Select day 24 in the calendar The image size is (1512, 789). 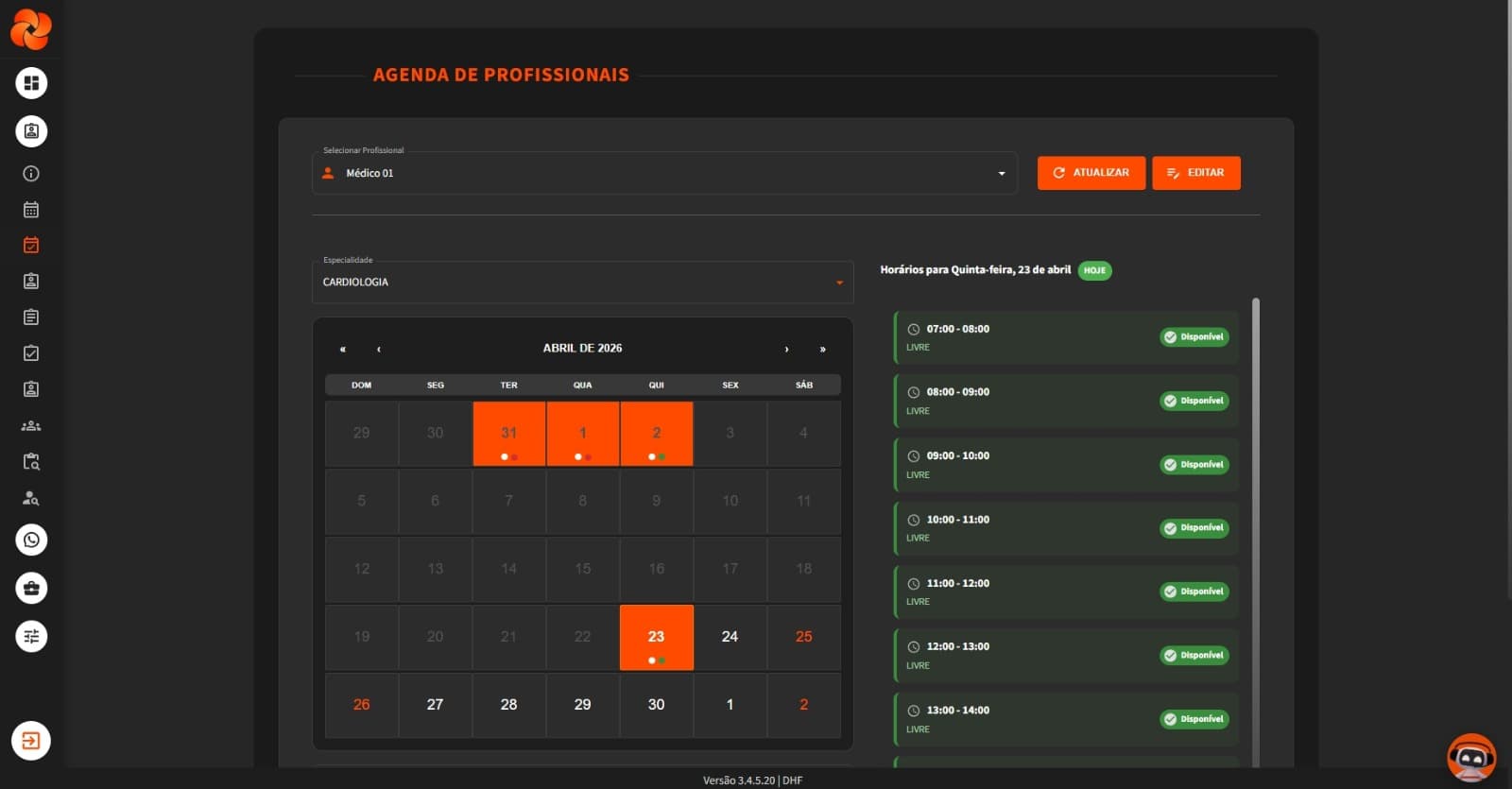click(730, 637)
